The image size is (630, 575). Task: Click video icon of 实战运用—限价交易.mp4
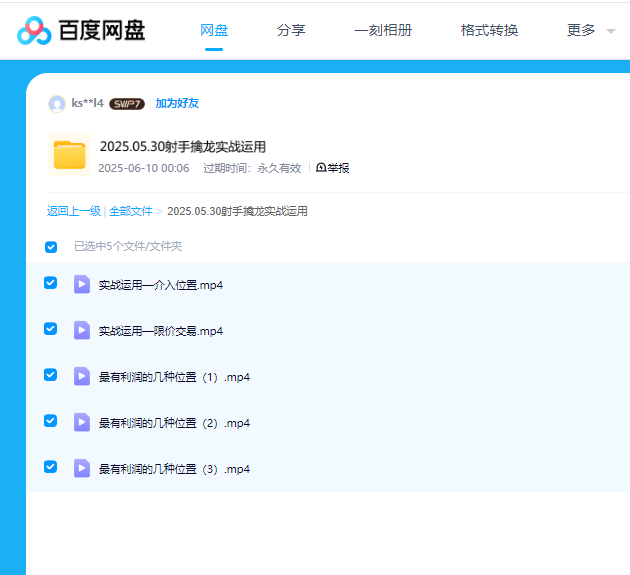pos(82,330)
